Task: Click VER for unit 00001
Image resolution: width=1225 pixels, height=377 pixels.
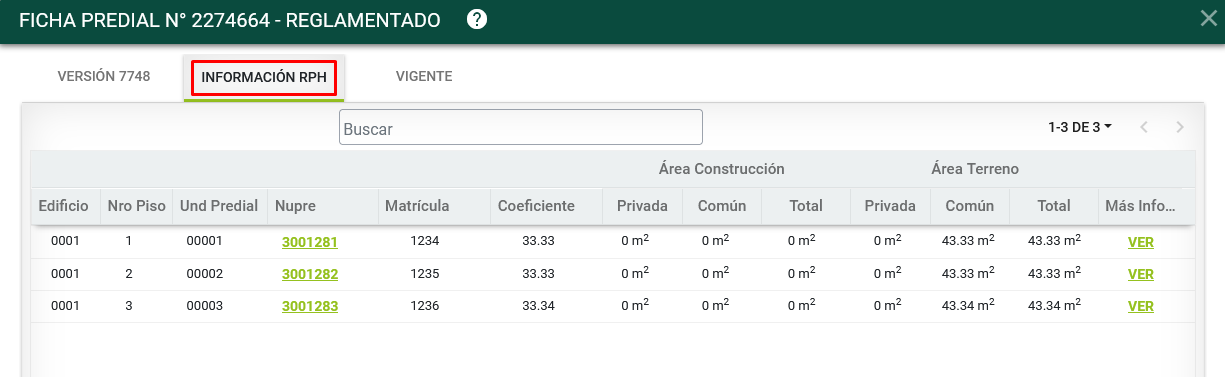Action: point(1141,241)
